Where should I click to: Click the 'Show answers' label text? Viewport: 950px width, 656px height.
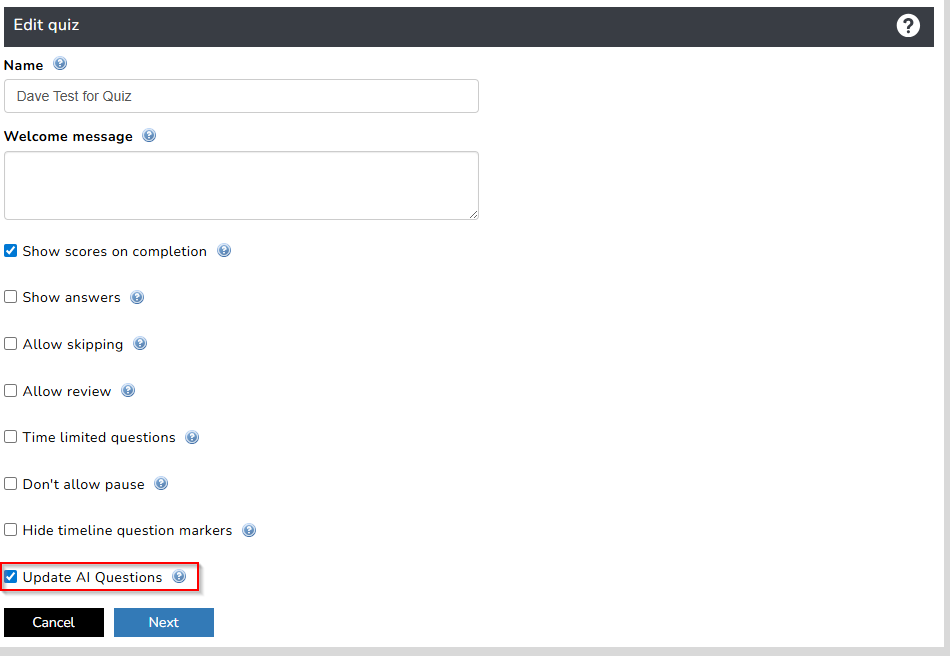(71, 297)
